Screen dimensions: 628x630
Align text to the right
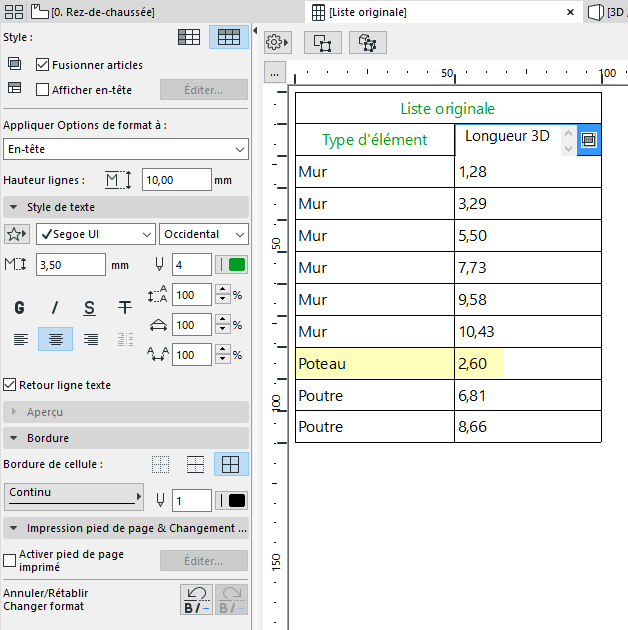91,339
